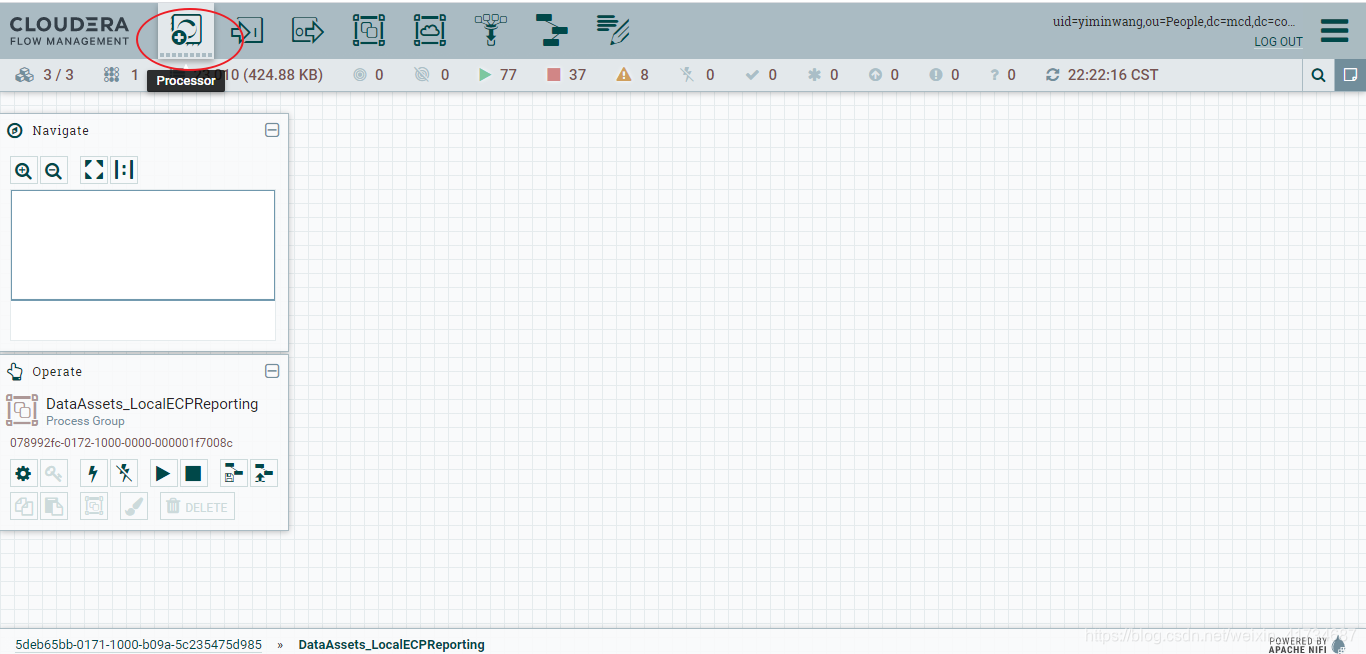Click the create template icon

(234, 473)
